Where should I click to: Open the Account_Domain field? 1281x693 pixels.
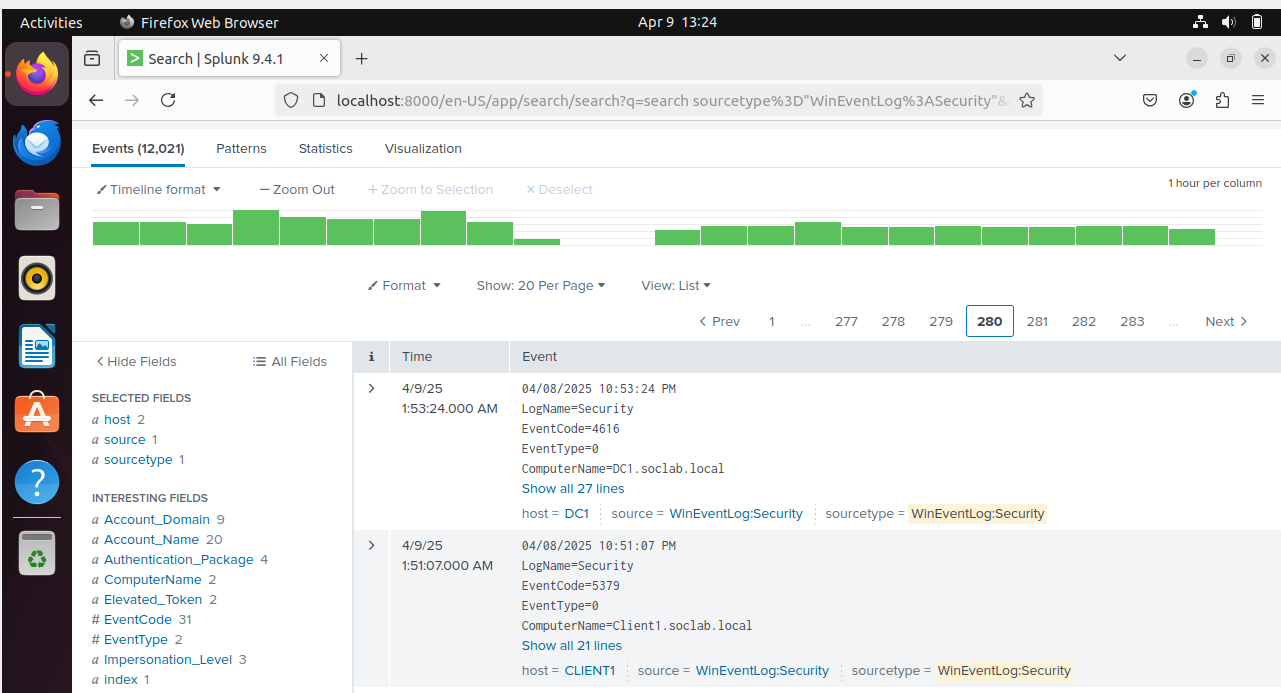point(157,519)
